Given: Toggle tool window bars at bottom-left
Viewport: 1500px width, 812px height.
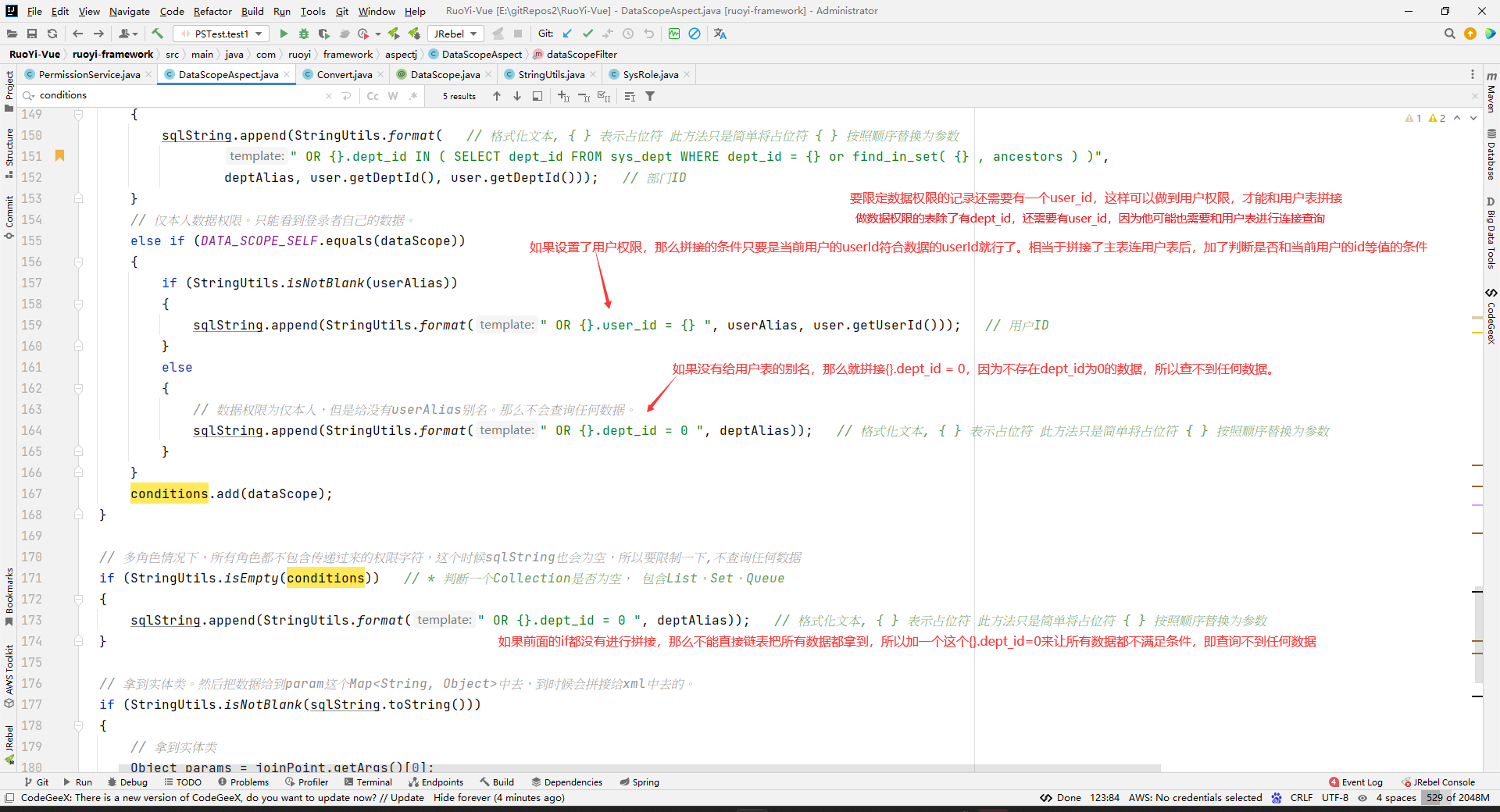Looking at the screenshot, I should click(9, 798).
